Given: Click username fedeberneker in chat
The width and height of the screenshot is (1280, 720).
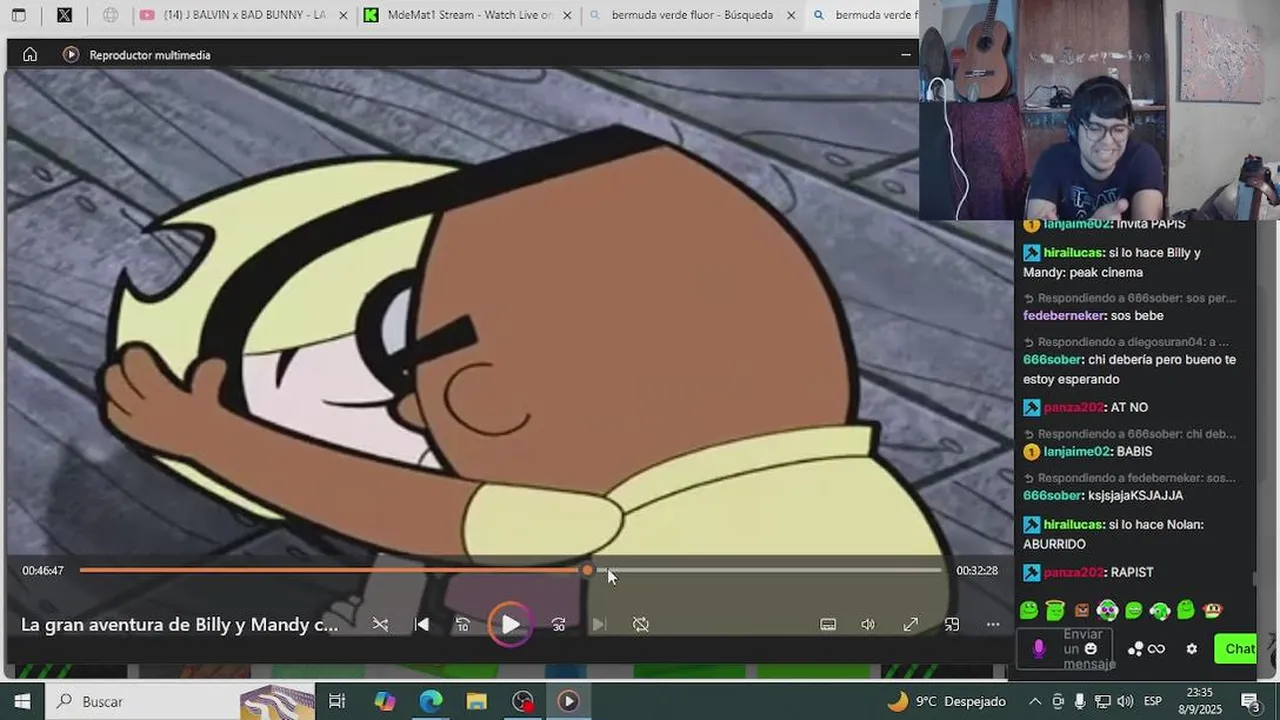Looking at the screenshot, I should click(1064, 316).
